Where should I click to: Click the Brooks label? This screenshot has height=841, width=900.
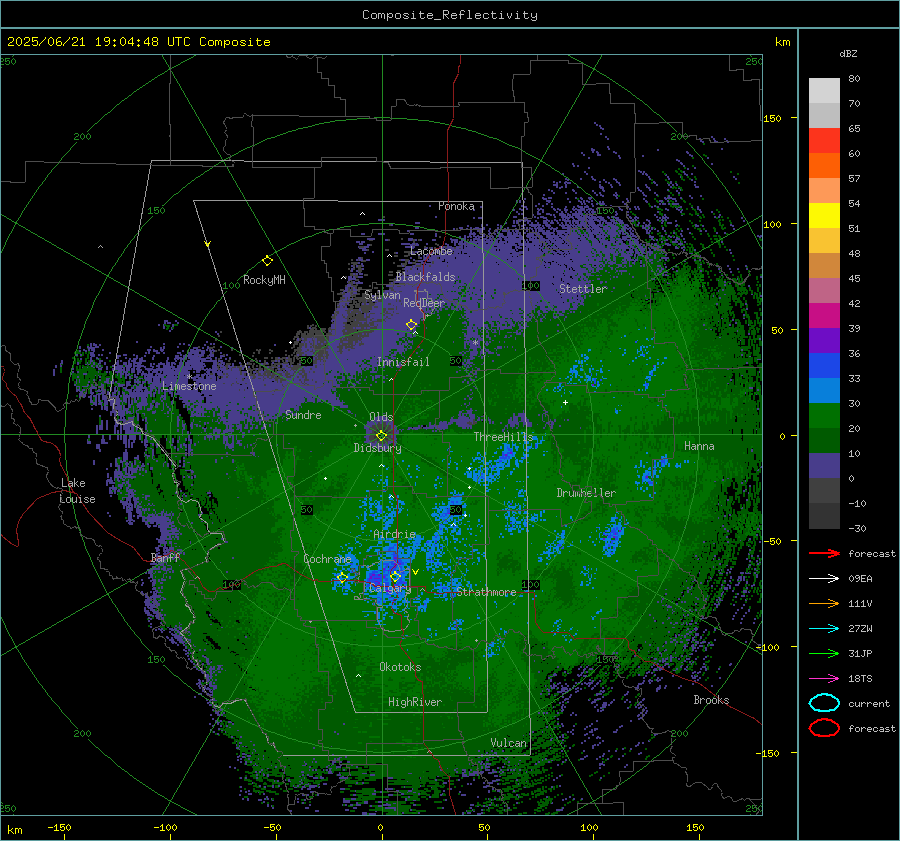click(x=711, y=700)
